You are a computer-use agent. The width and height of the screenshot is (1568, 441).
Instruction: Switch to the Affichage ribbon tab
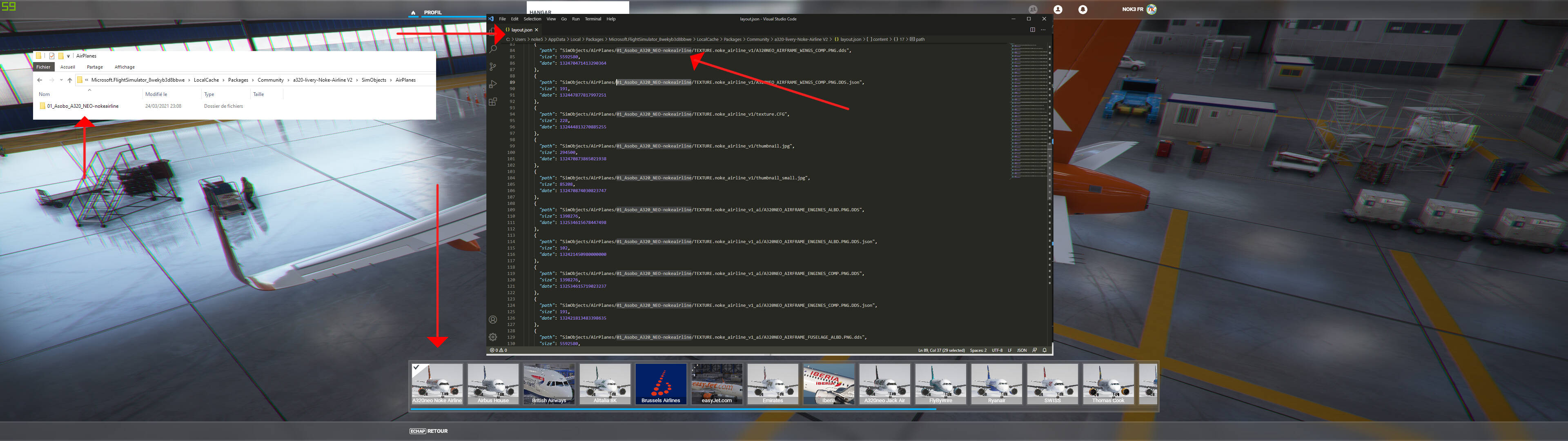[x=124, y=67]
